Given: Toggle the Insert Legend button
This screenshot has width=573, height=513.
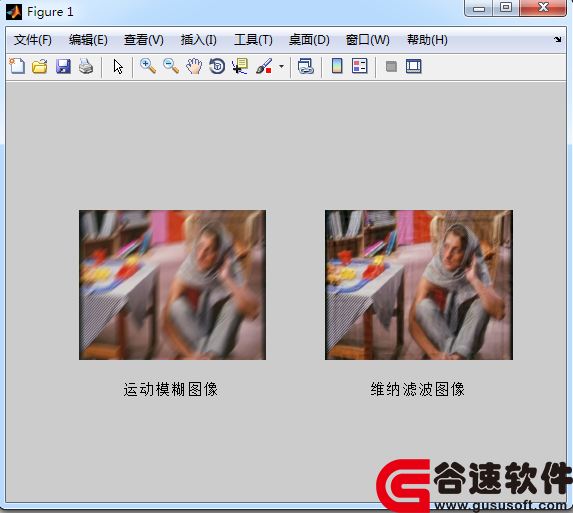Looking at the screenshot, I should tap(360, 66).
